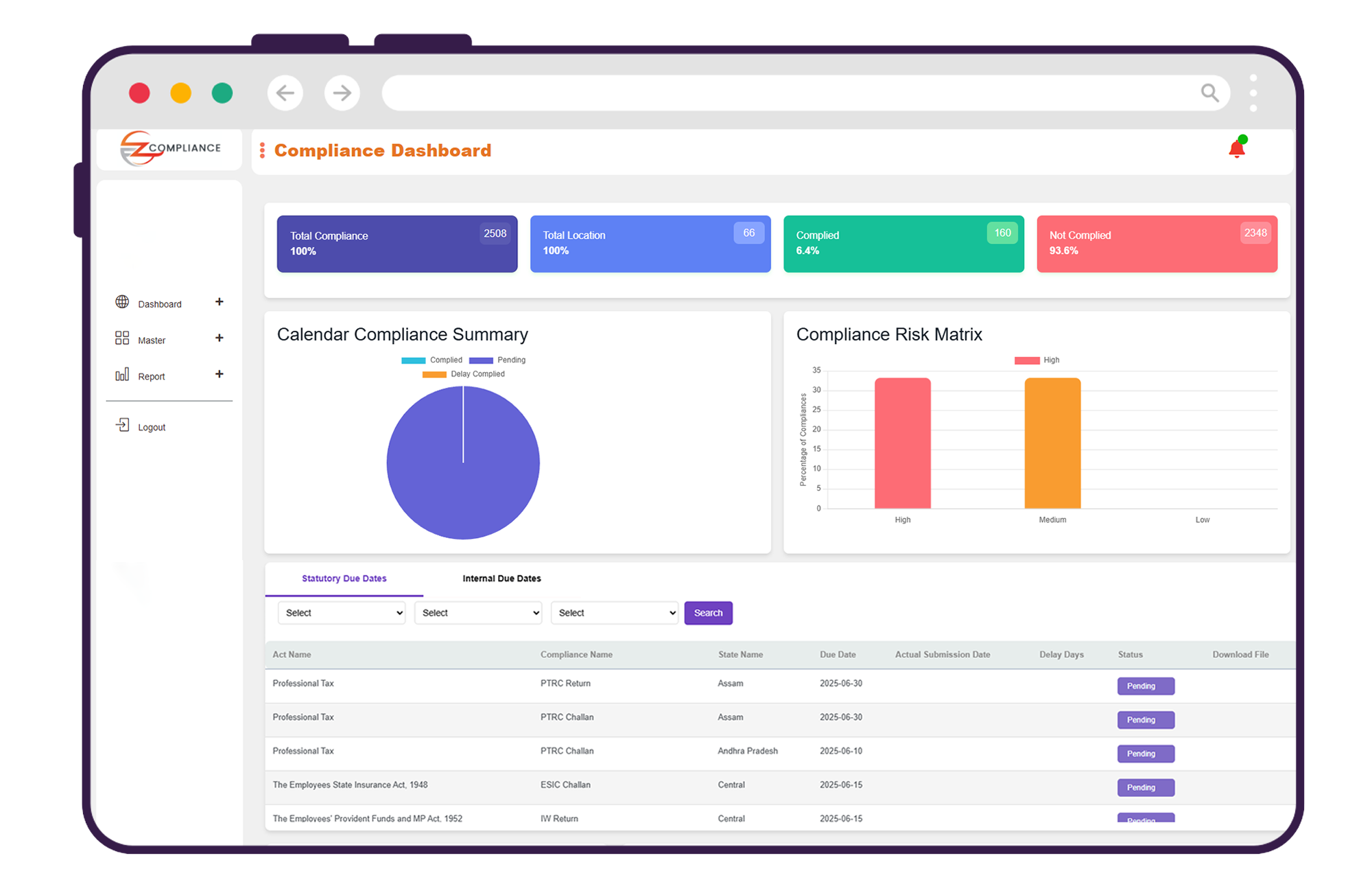The image size is (1372, 882).
Task: Click the notification bell icon
Action: [1236, 149]
